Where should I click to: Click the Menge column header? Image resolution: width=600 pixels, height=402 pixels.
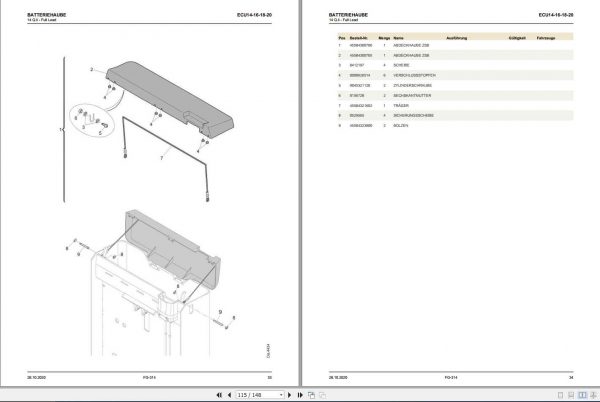click(x=384, y=38)
